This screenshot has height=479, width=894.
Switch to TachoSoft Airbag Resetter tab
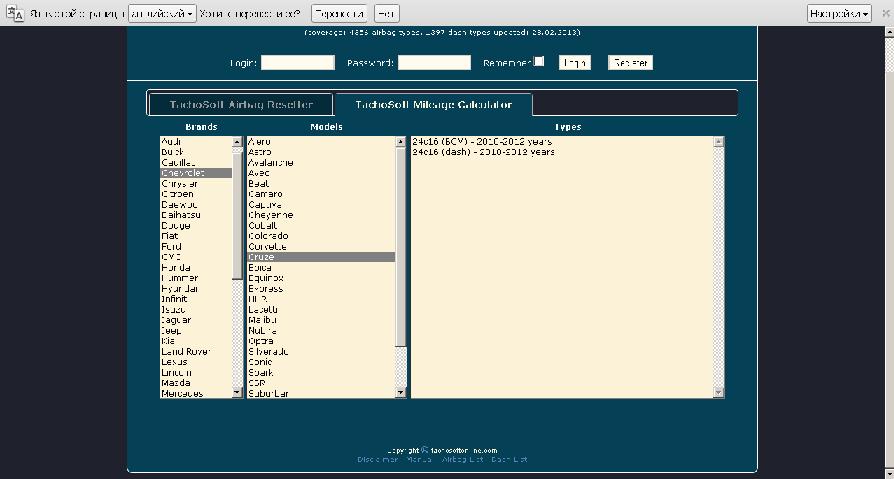click(241, 105)
